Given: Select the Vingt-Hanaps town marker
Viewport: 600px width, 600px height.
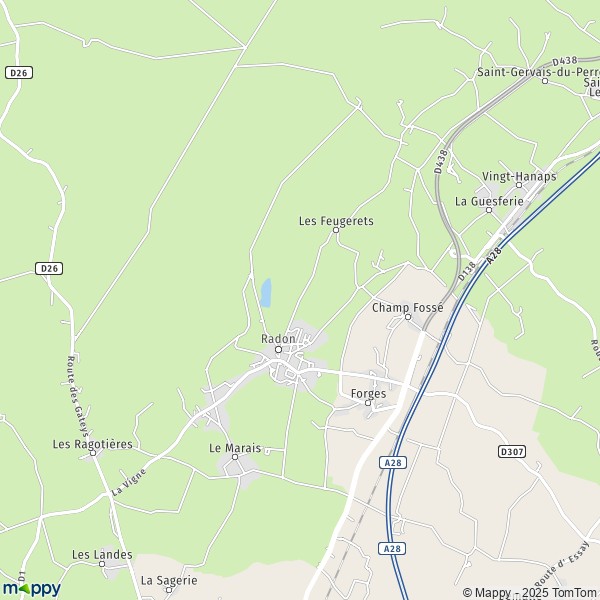Looking at the screenshot, I should pyautogui.click(x=519, y=185).
